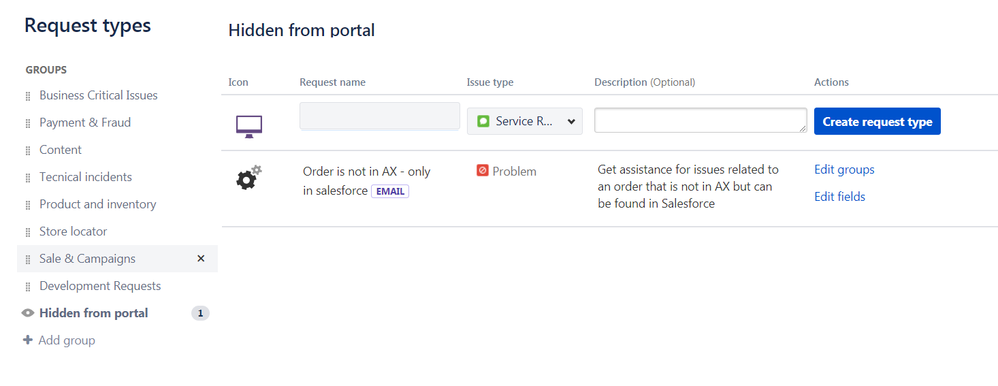Grab drag handle of Business Critical Issues

point(28,96)
